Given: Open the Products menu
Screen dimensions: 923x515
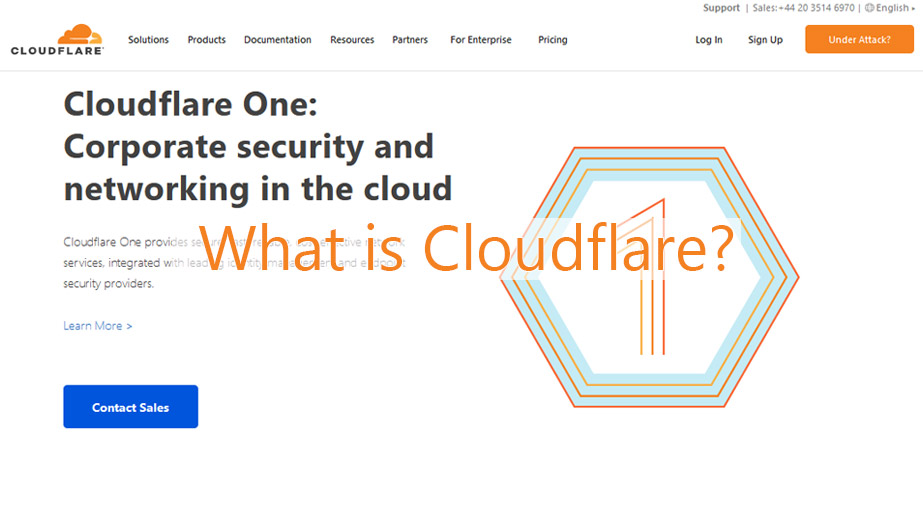Looking at the screenshot, I should [x=207, y=39].
